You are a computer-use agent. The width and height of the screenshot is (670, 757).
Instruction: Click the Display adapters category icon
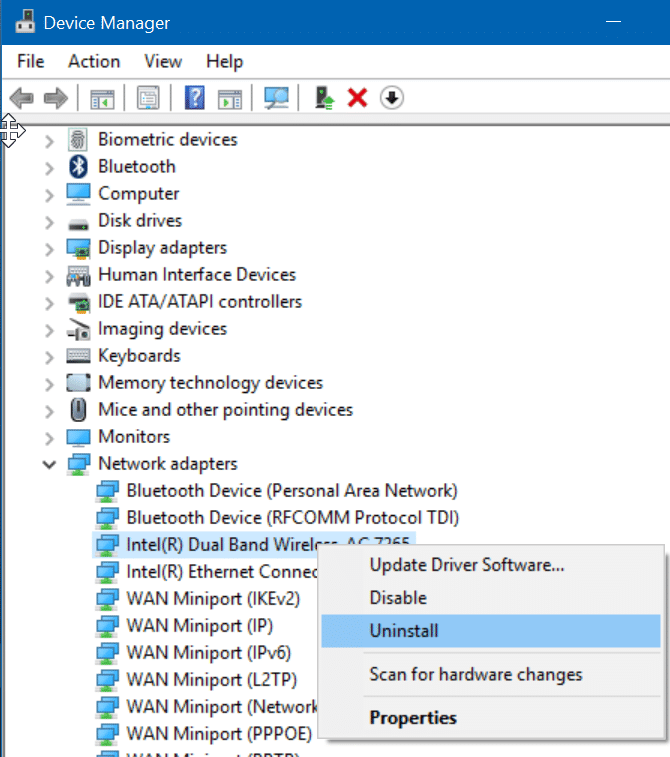click(x=78, y=249)
